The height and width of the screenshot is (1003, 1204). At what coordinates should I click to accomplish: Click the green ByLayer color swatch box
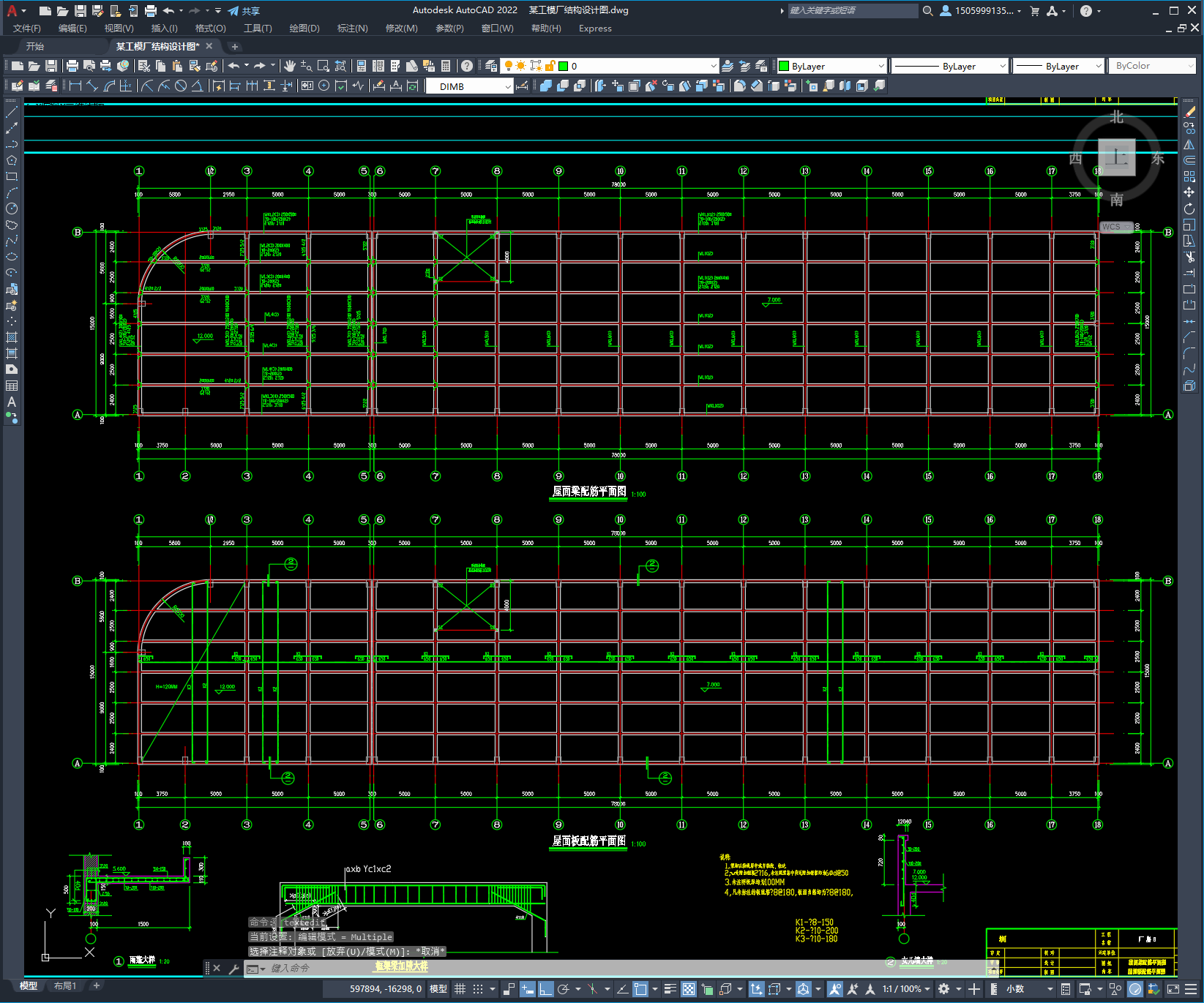click(784, 66)
